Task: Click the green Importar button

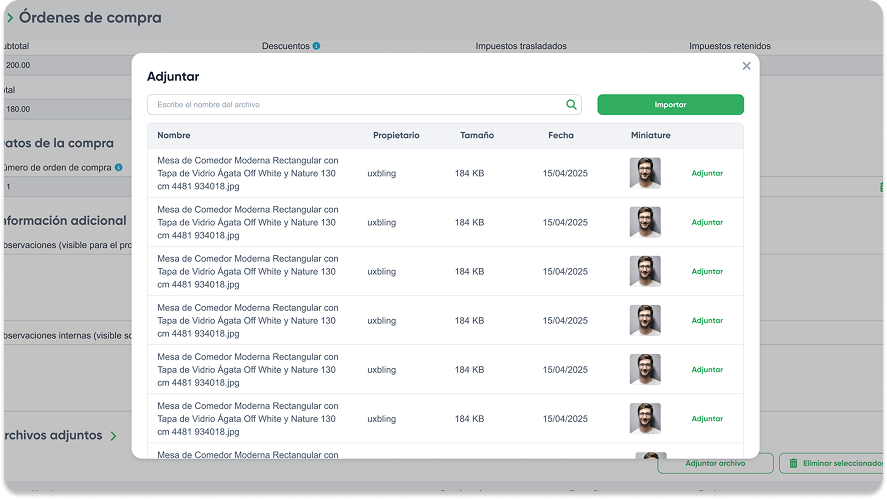Action: [670, 105]
